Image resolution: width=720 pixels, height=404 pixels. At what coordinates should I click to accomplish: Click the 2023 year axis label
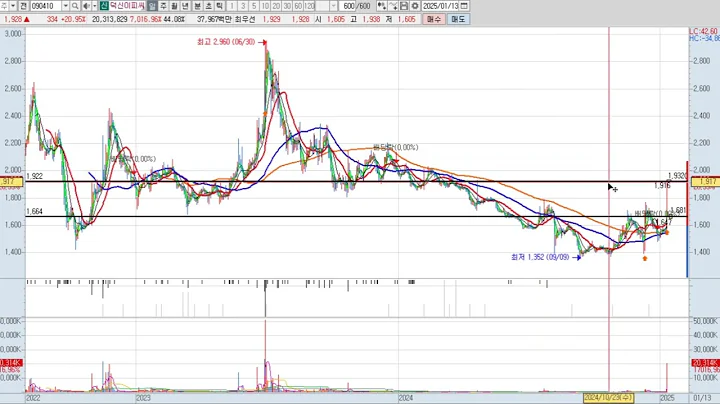[143, 398]
